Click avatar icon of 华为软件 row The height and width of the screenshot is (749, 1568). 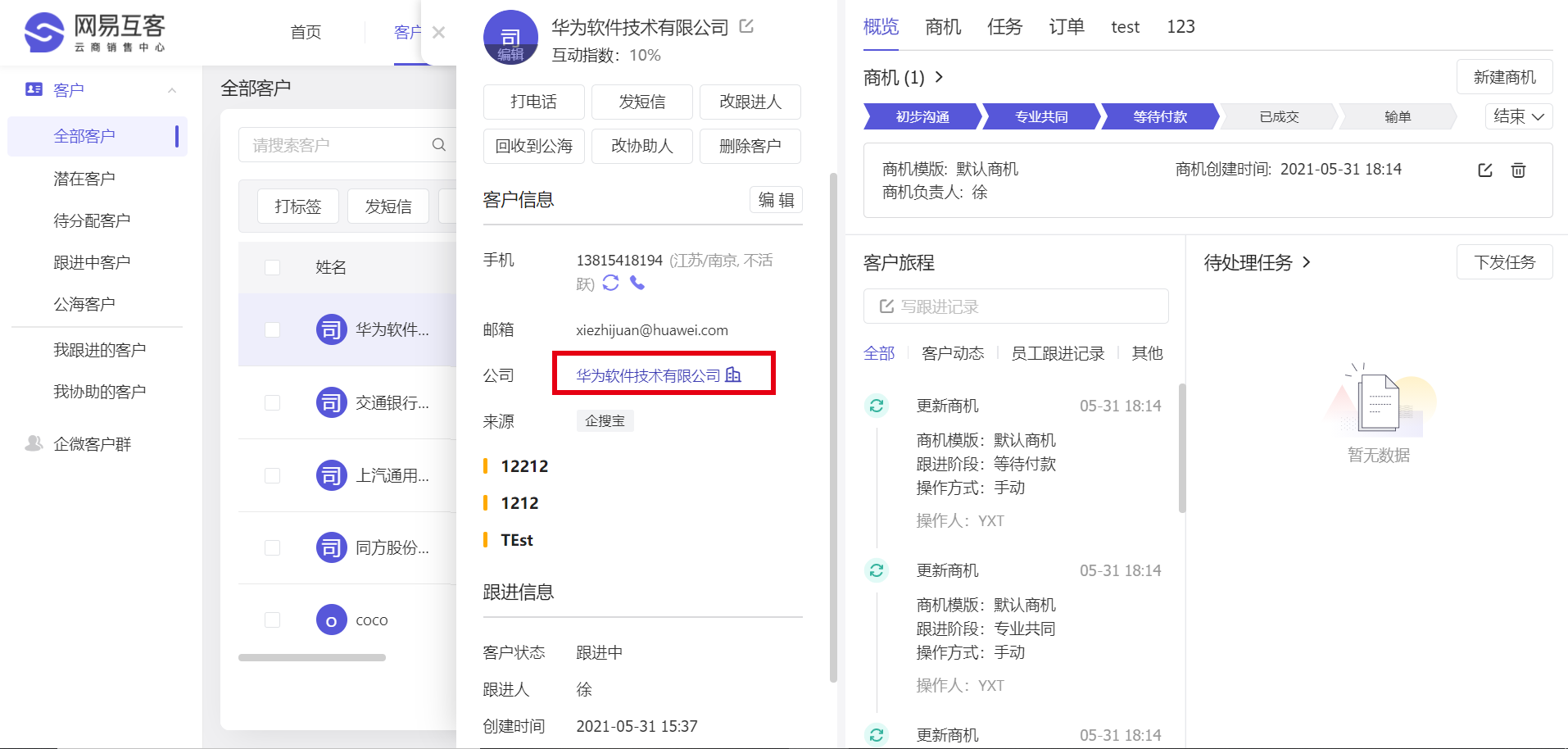point(331,329)
